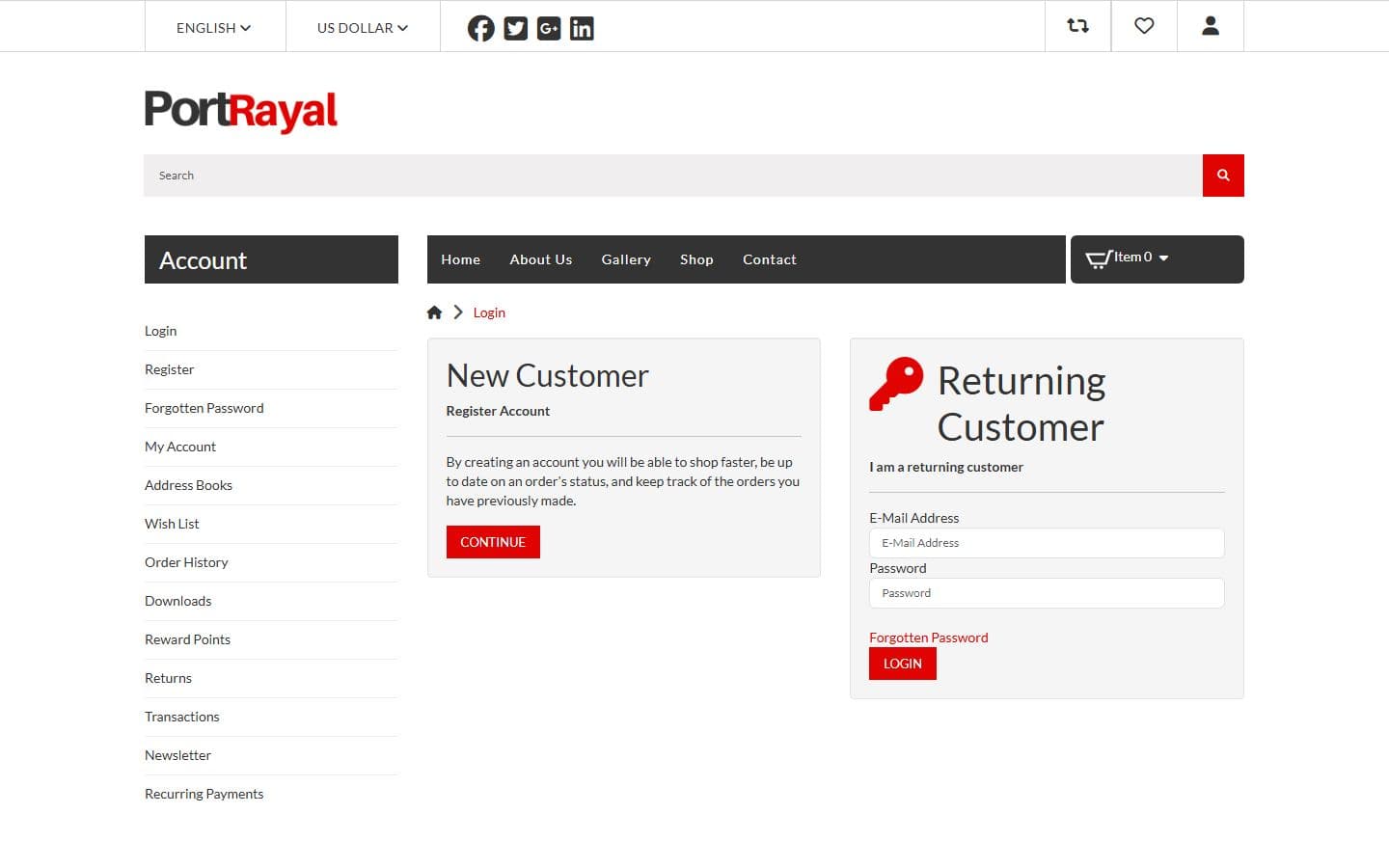Select About Us in the navigation bar
1389x868 pixels.
pyautogui.click(x=541, y=259)
